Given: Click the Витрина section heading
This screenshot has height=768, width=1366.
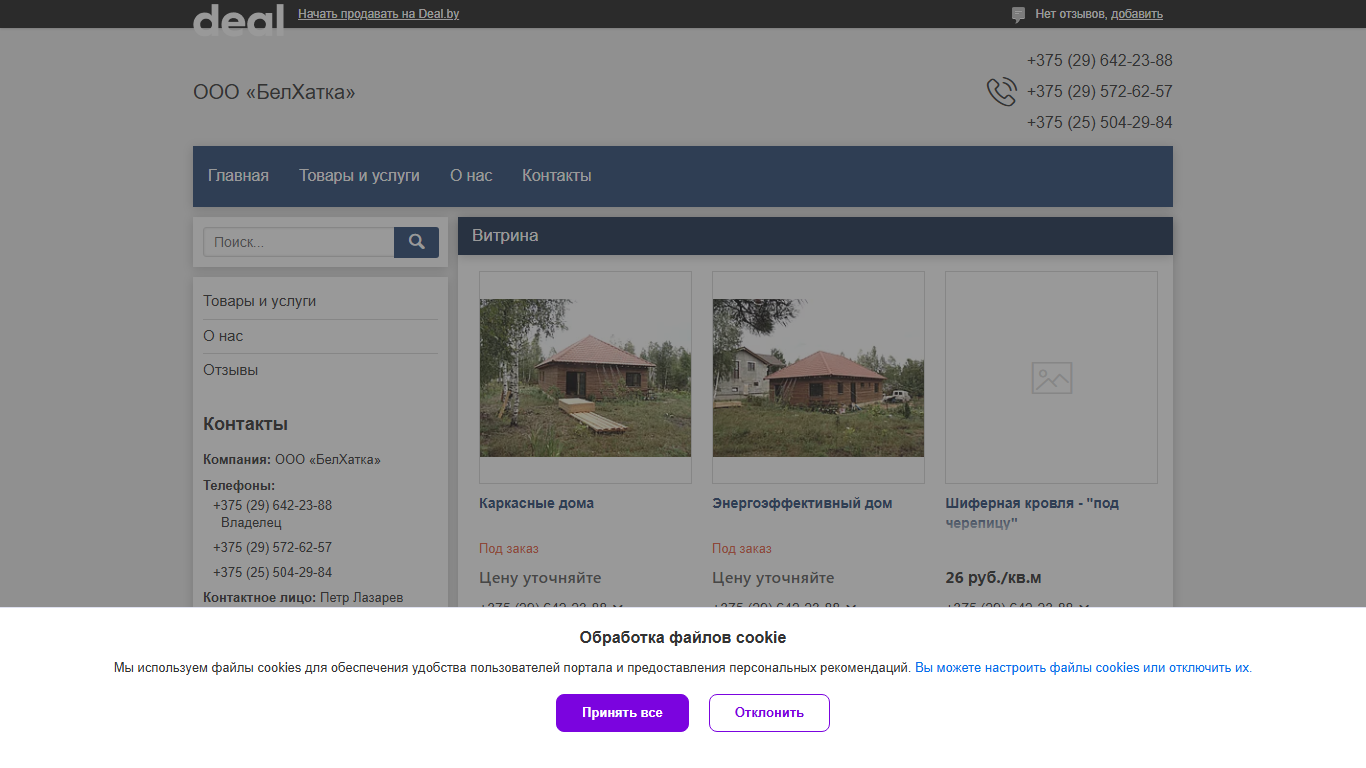Looking at the screenshot, I should (x=505, y=236).
